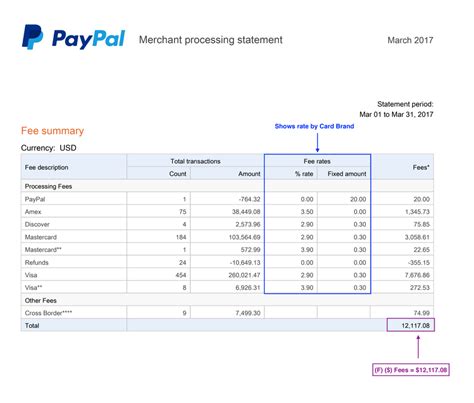Click the 'Discover' row label
Image resolution: width=474 pixels, height=403 pixels.
click(x=37, y=224)
